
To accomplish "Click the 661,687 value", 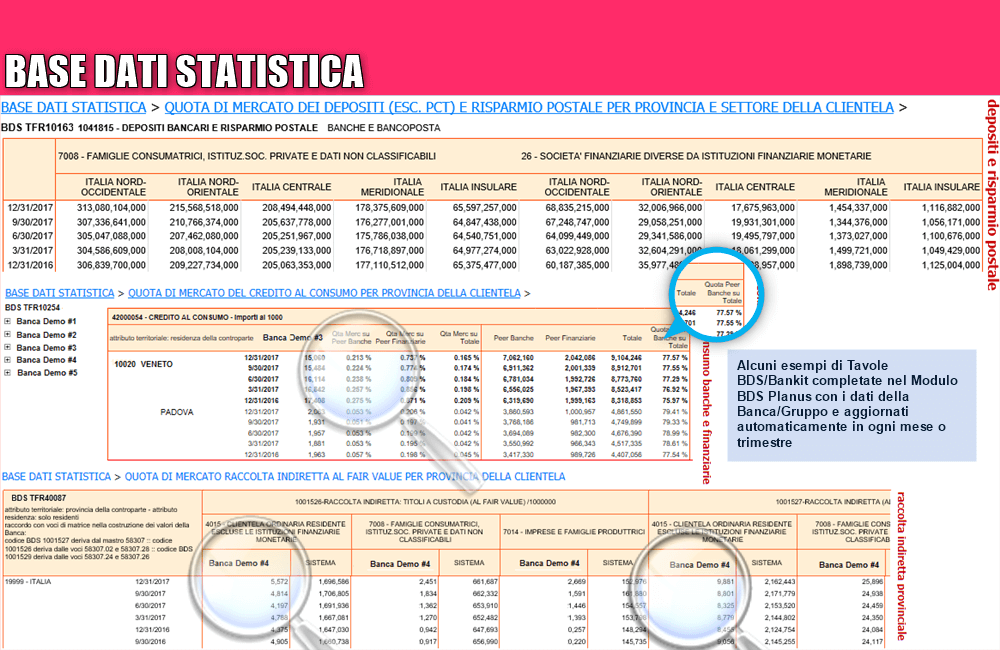I will pyautogui.click(x=485, y=582).
